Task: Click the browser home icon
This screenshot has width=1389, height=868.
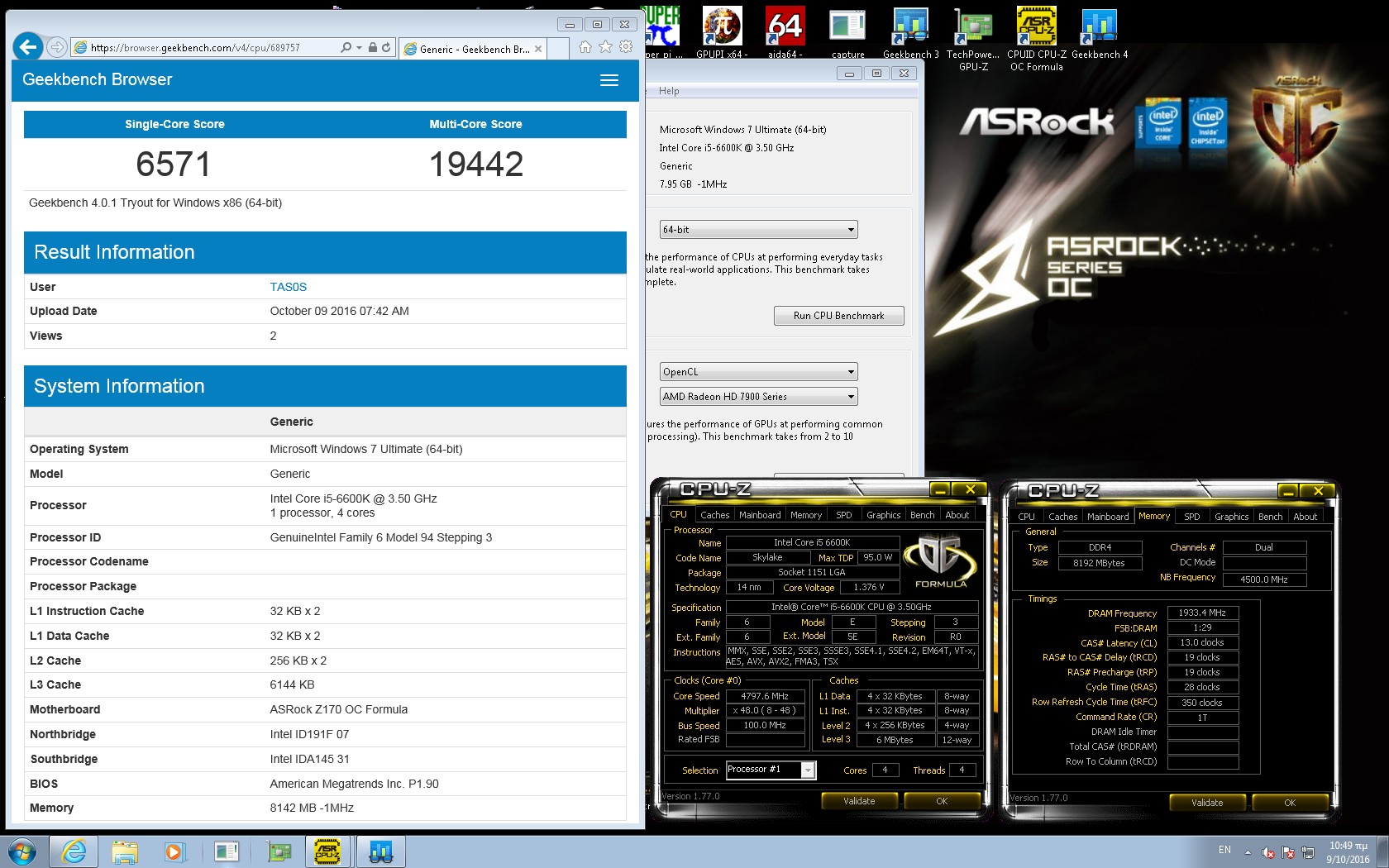Action: (x=585, y=47)
